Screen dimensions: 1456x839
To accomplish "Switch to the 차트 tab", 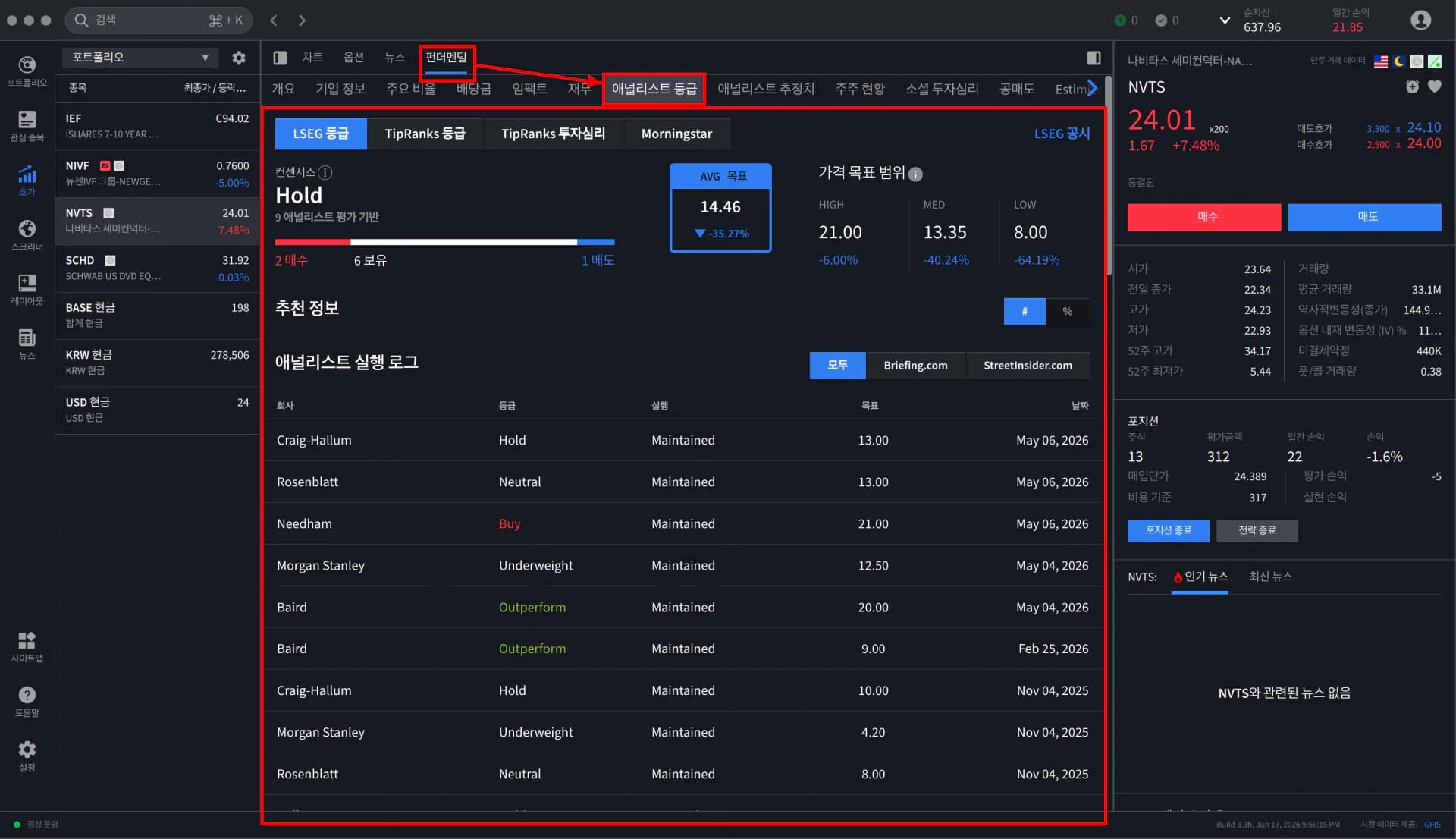I will 312,58.
